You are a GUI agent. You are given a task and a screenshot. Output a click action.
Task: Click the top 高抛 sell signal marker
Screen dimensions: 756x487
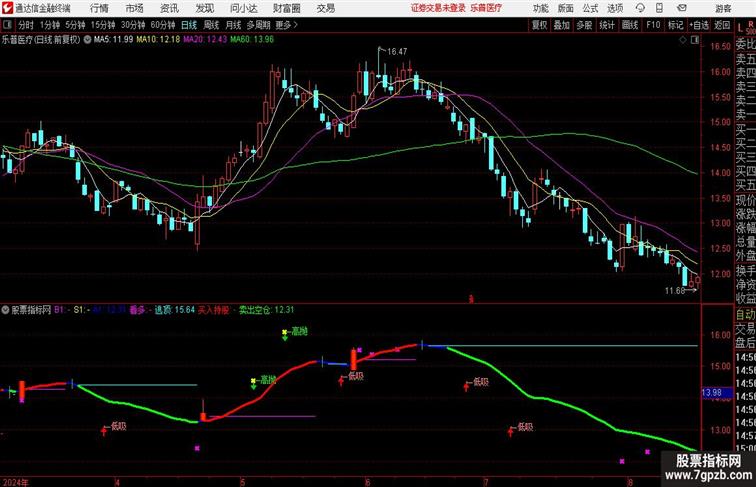[295, 331]
